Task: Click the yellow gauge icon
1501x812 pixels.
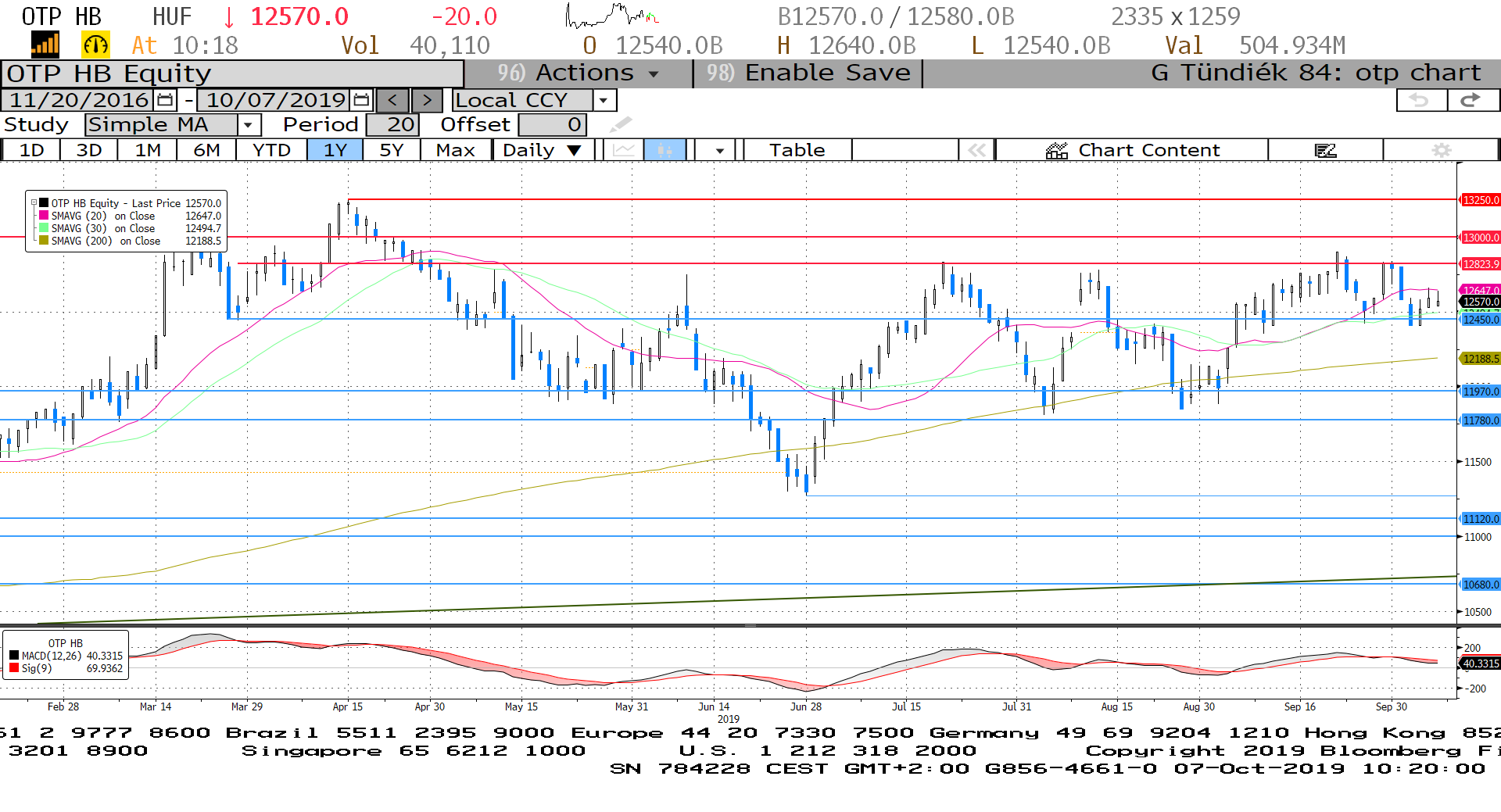Action: point(95,45)
